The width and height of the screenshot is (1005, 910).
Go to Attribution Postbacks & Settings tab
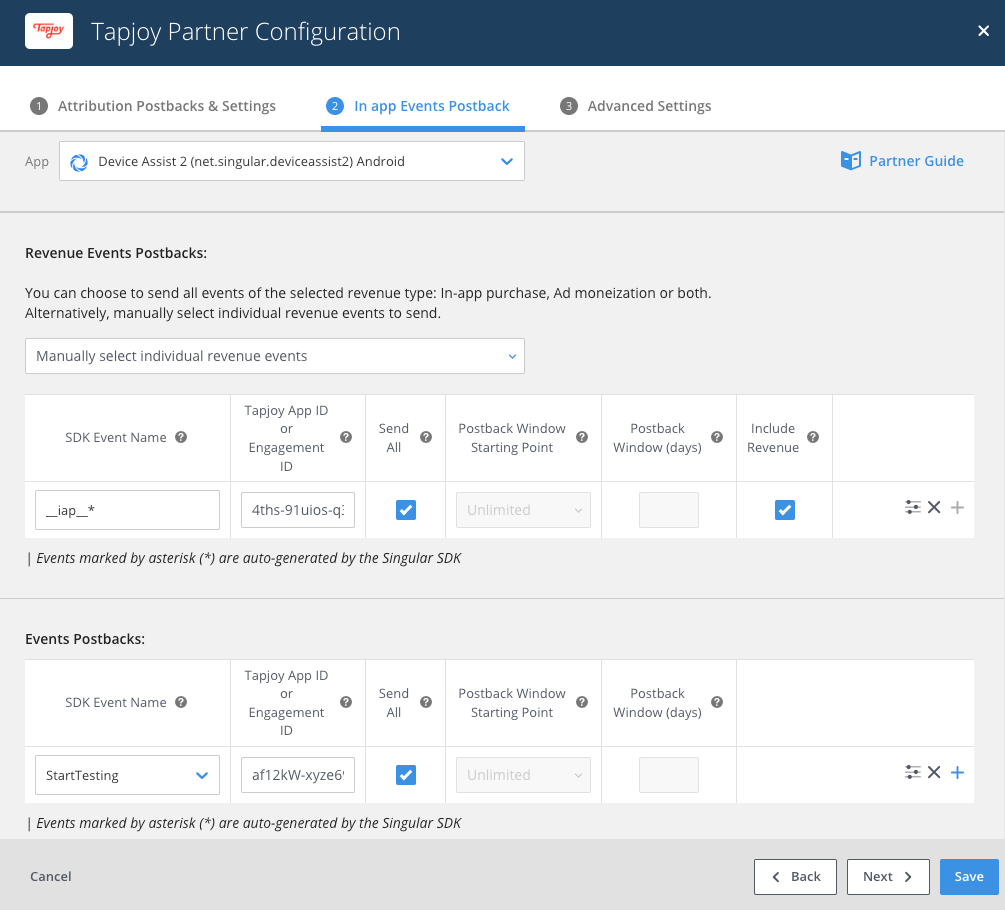click(x=153, y=106)
